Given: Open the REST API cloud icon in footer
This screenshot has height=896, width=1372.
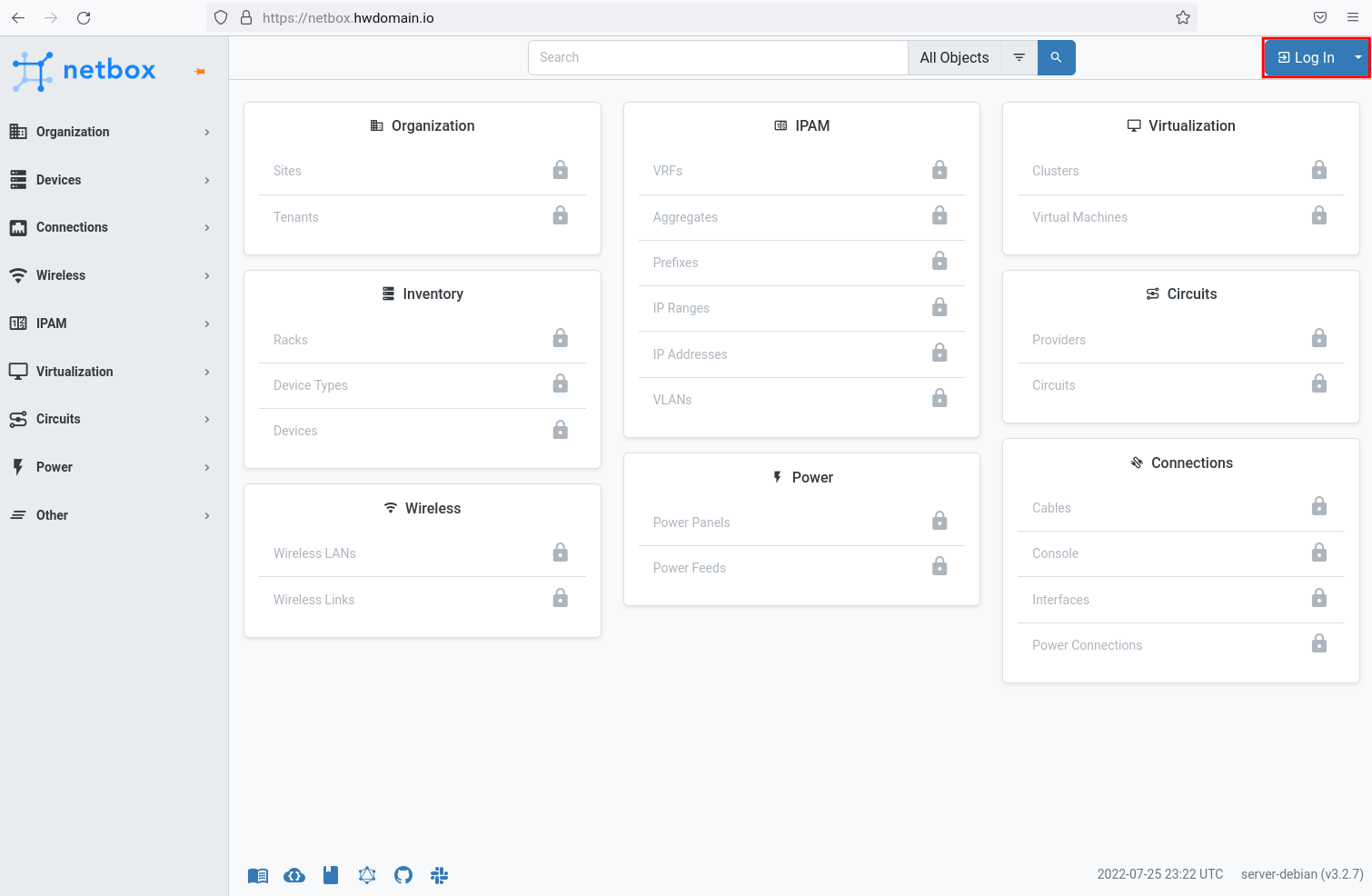Looking at the screenshot, I should coord(294,875).
